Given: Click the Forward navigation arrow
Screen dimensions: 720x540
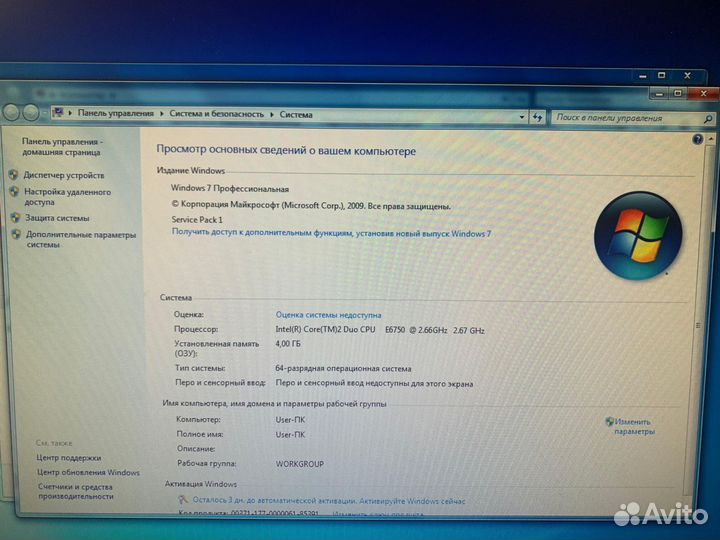Looking at the screenshot, I should pos(31,113).
